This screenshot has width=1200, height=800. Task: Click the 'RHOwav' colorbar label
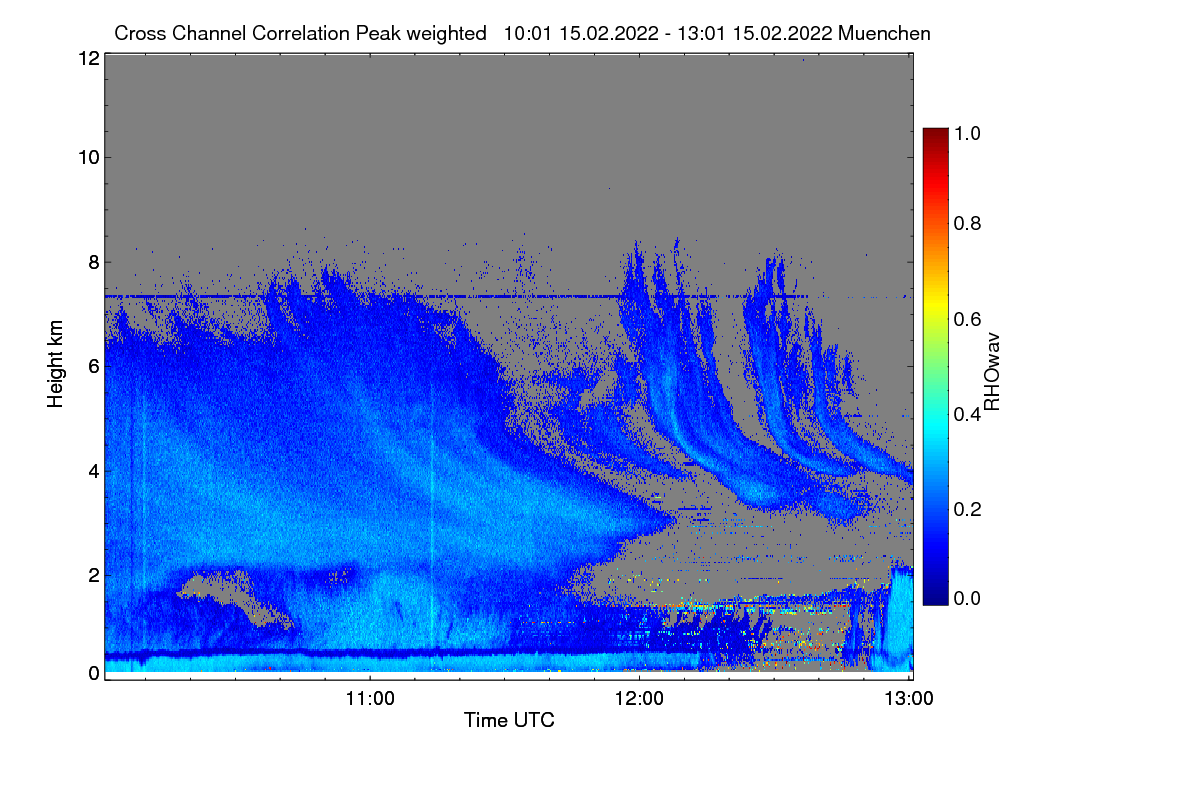[991, 372]
